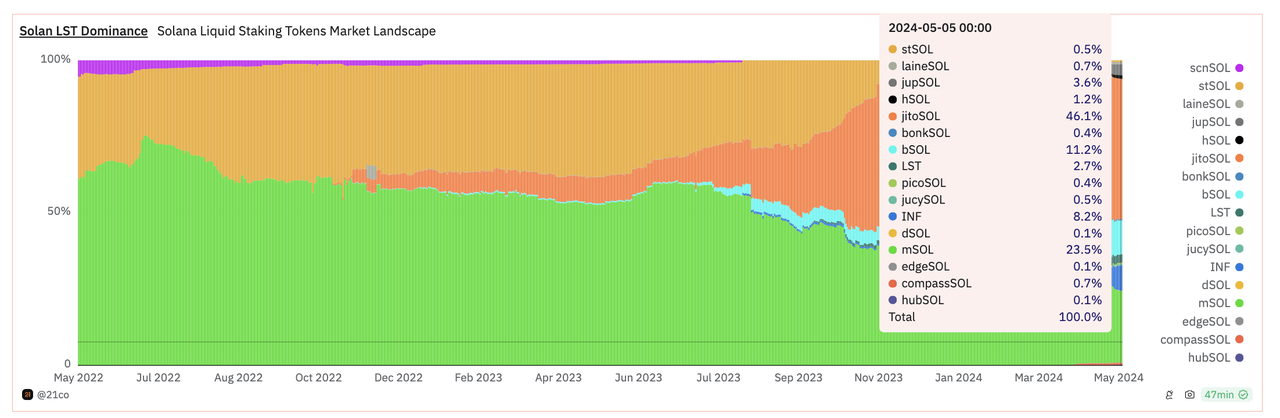Click the hSOL black legend dot
The height and width of the screenshot is (418, 1280).
pos(1239,140)
